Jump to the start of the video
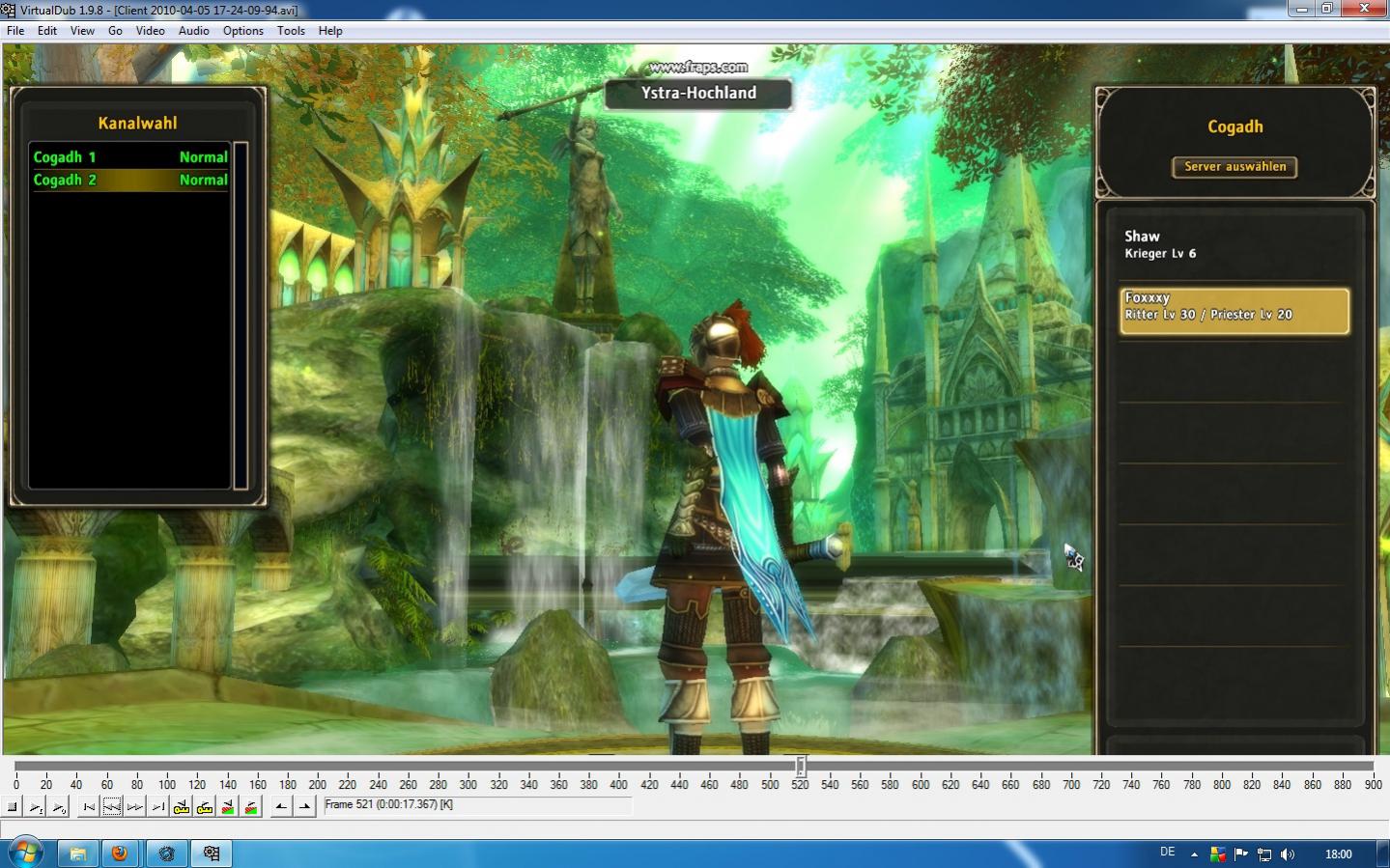This screenshot has width=1390, height=868. coord(89,806)
